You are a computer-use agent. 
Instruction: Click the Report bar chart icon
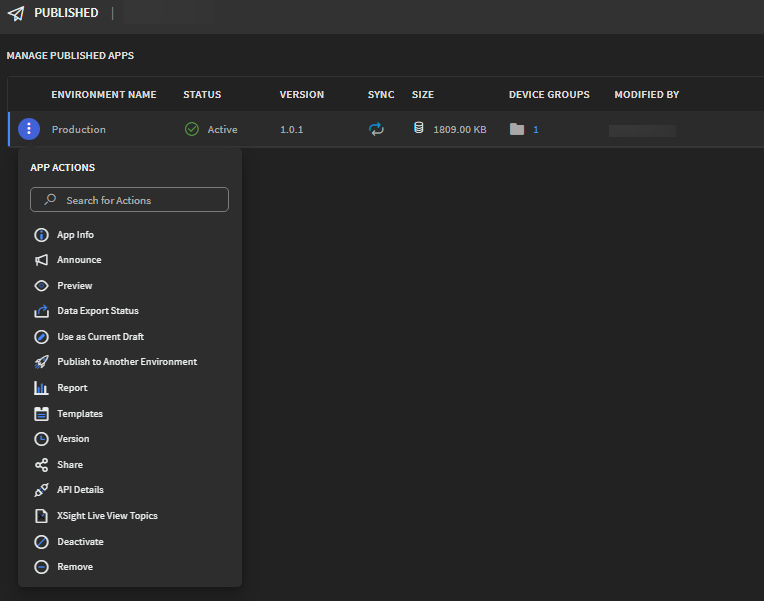[x=41, y=388]
